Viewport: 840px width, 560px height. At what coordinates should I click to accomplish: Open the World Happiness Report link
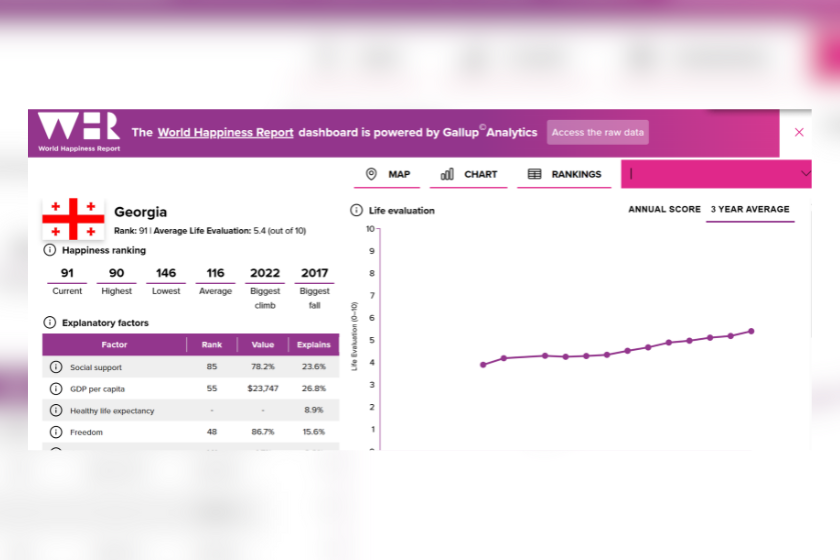(225, 132)
